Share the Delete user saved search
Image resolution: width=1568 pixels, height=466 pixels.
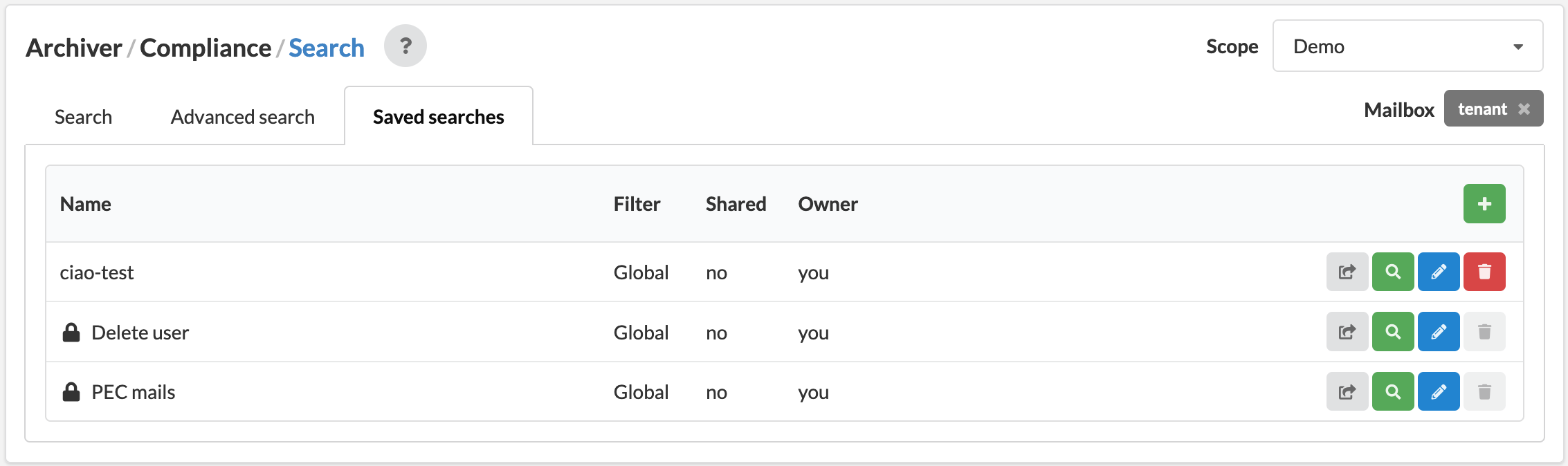pos(1347,332)
